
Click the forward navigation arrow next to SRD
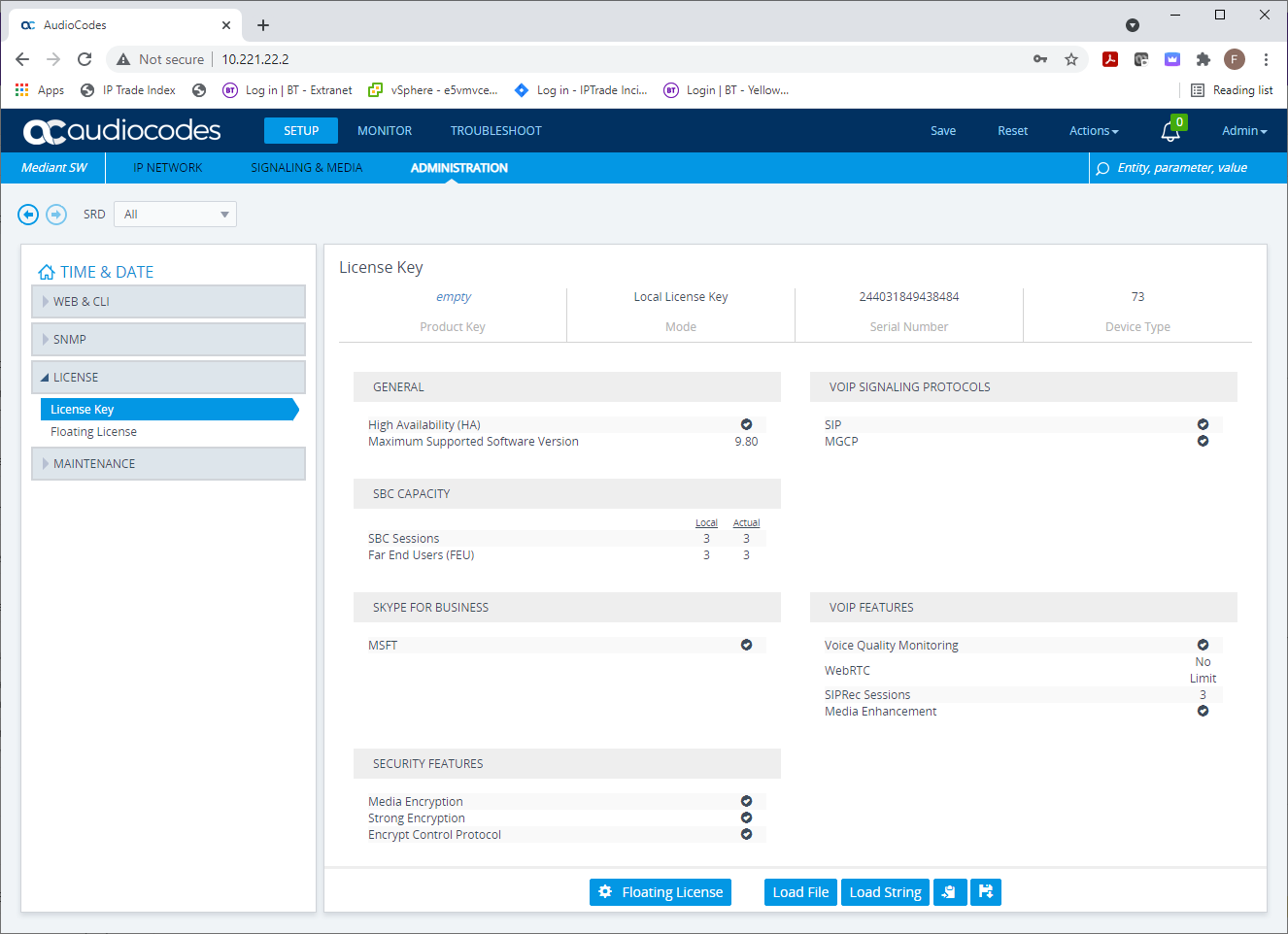coord(56,215)
